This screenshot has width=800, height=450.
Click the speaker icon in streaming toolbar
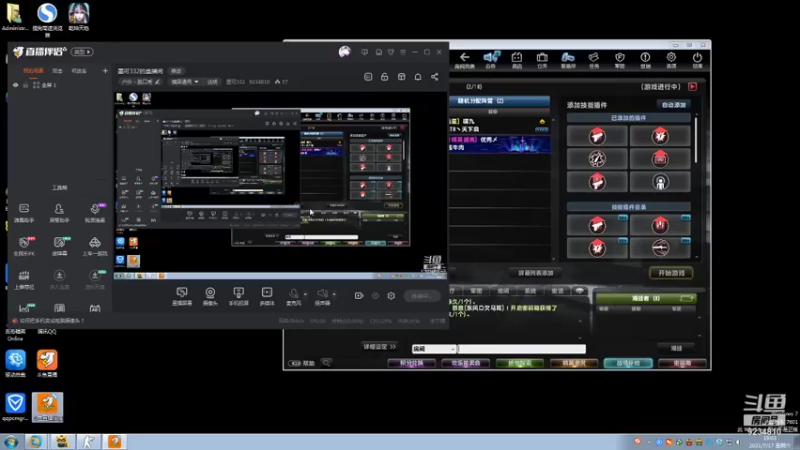point(322,293)
